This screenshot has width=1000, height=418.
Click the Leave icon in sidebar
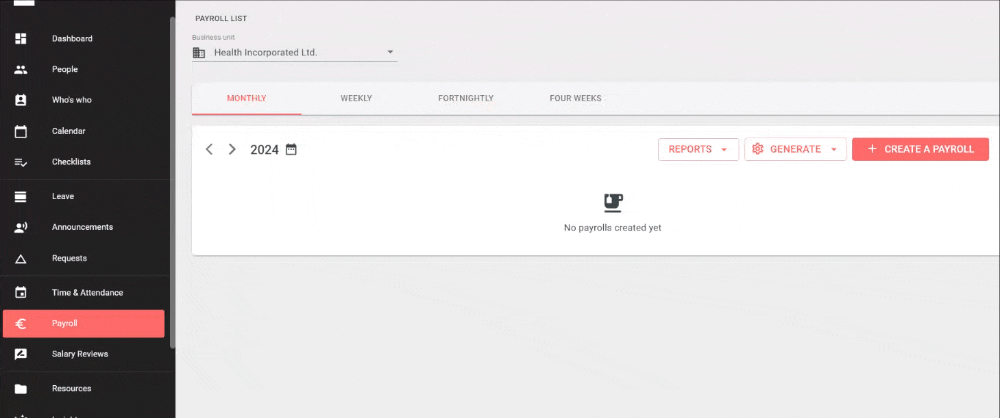pos(20,197)
